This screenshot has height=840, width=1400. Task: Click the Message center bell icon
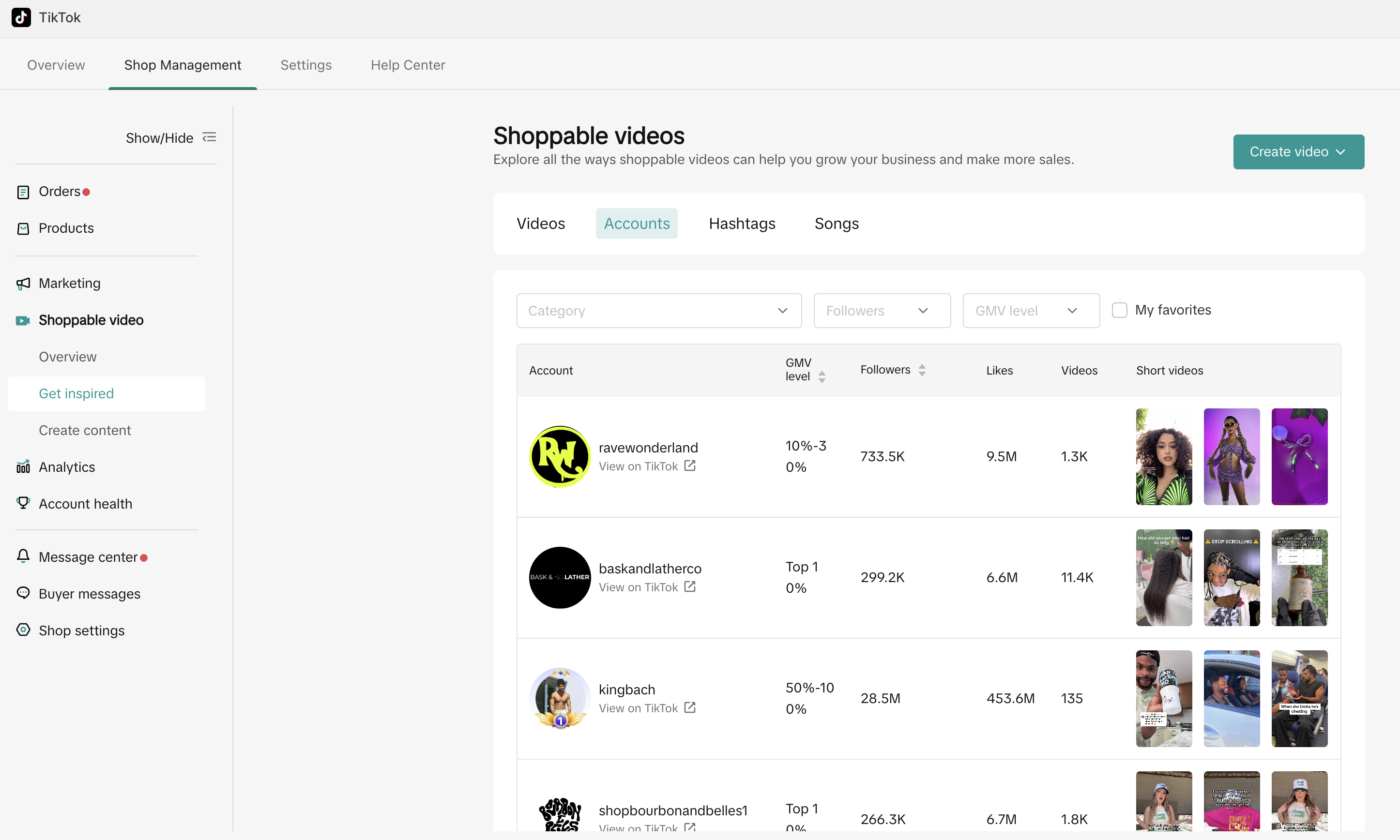[23, 556]
